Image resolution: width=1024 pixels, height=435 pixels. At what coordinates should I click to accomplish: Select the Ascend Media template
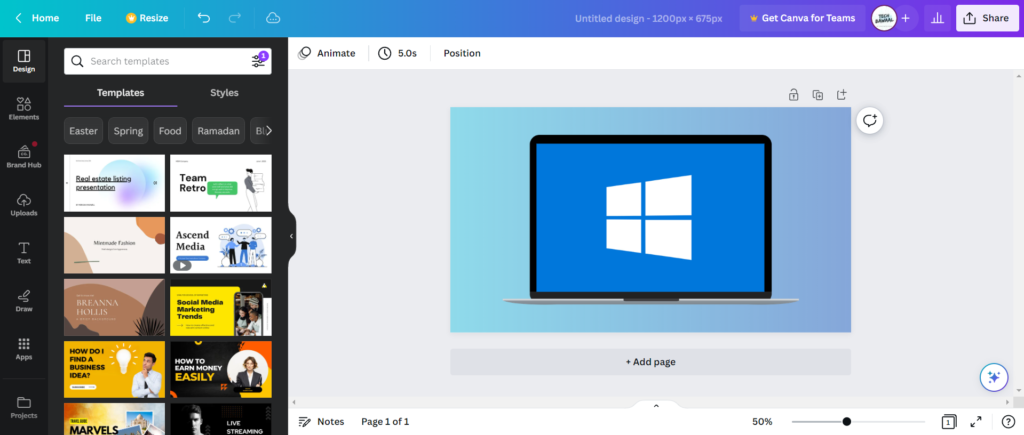221,246
